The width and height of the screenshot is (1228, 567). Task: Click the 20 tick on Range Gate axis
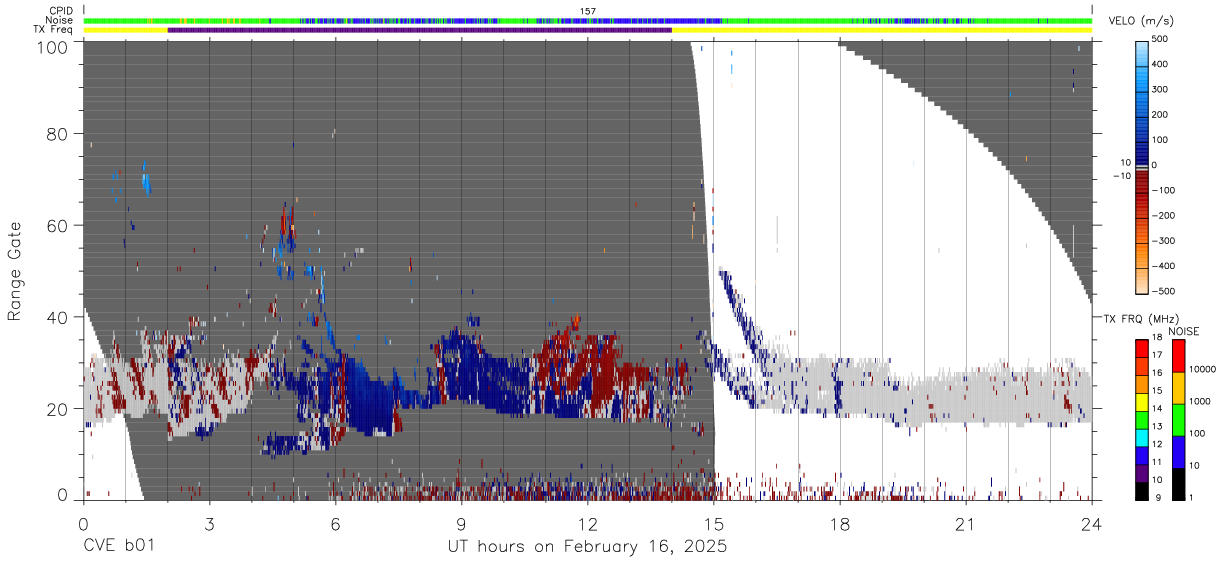tap(56, 408)
